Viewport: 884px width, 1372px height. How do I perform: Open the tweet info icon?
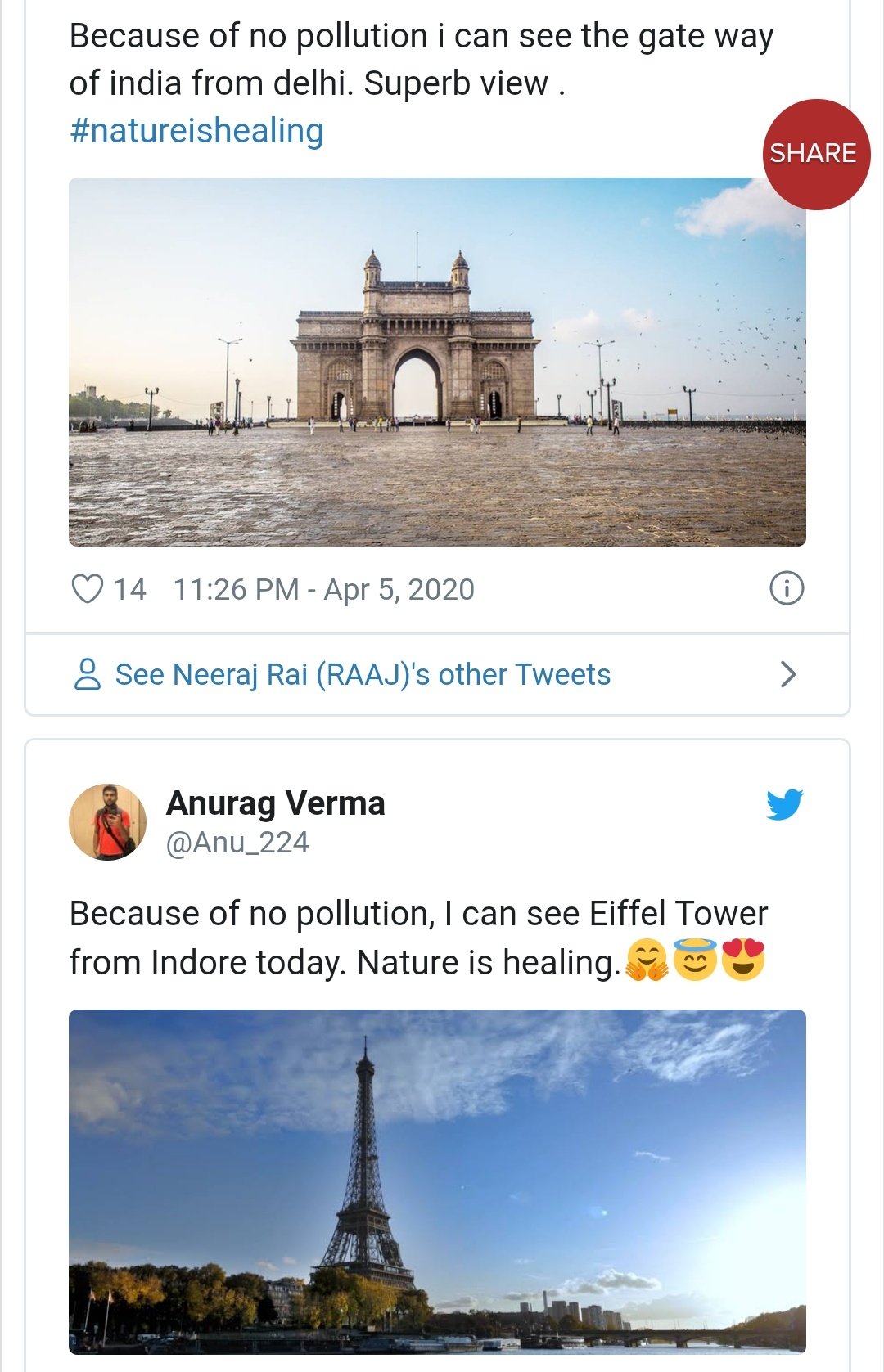point(787,588)
